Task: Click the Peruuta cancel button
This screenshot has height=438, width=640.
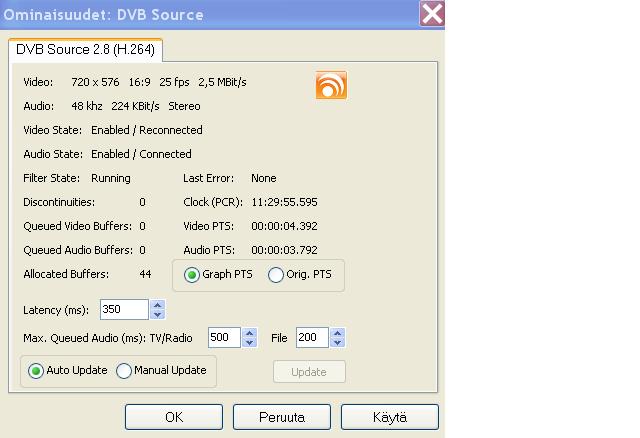Action: click(282, 417)
